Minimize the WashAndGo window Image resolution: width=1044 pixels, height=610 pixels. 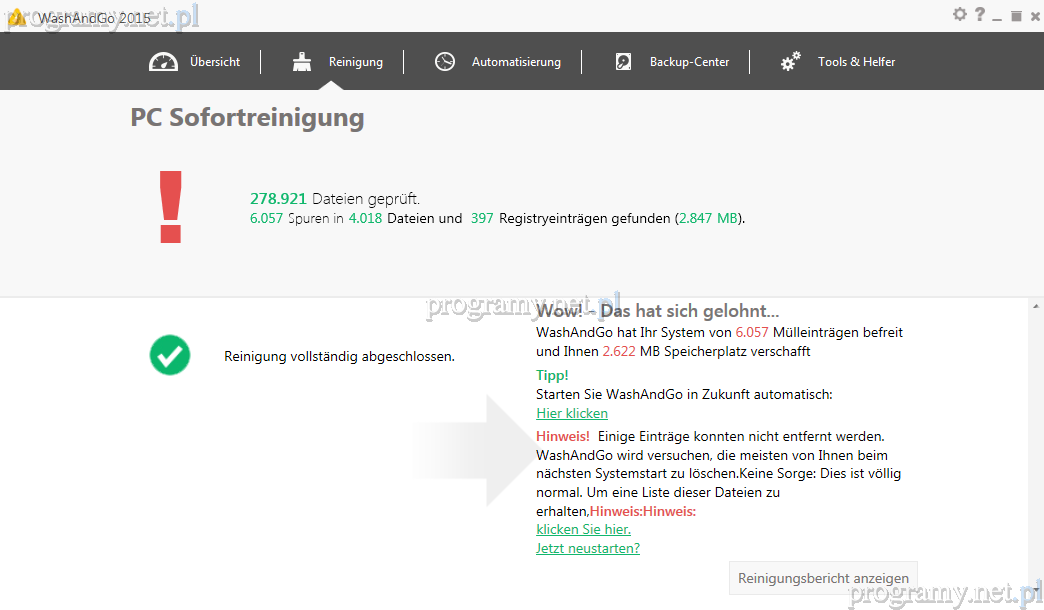click(998, 16)
